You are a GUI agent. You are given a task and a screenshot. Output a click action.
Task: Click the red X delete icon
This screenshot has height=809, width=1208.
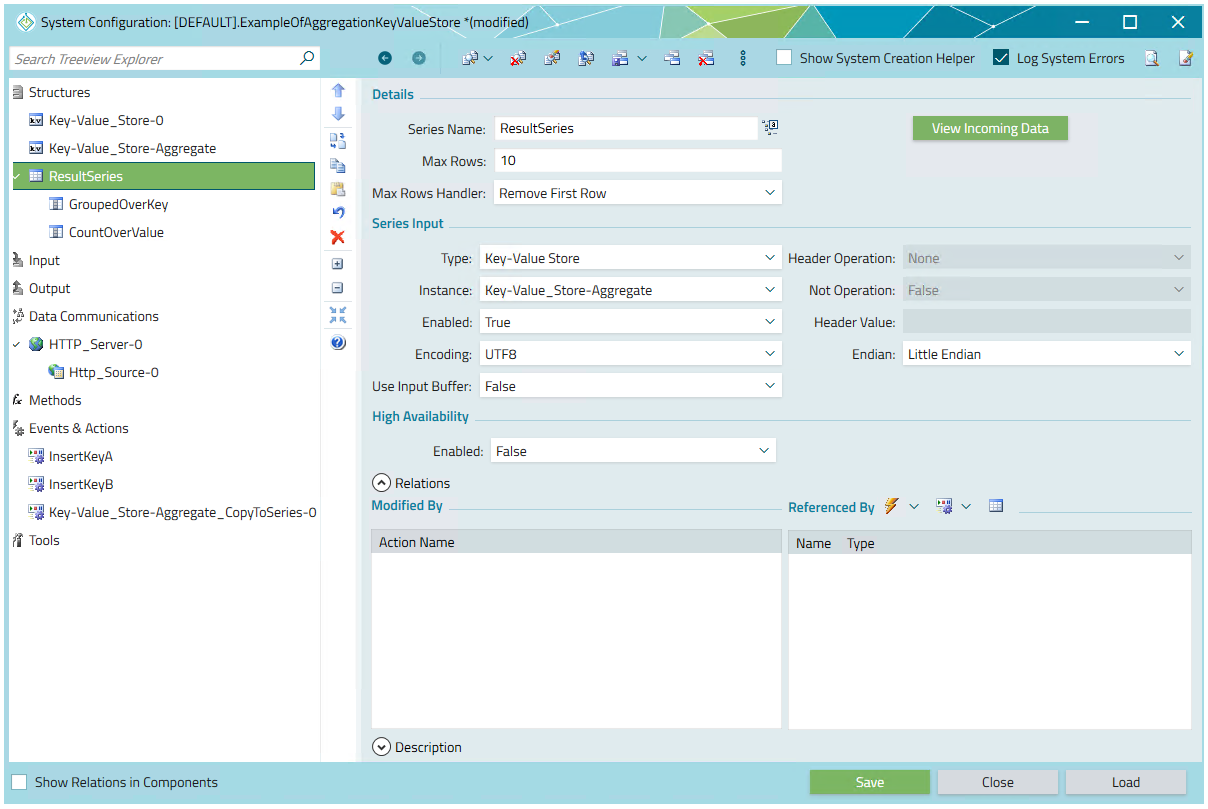[x=338, y=237]
